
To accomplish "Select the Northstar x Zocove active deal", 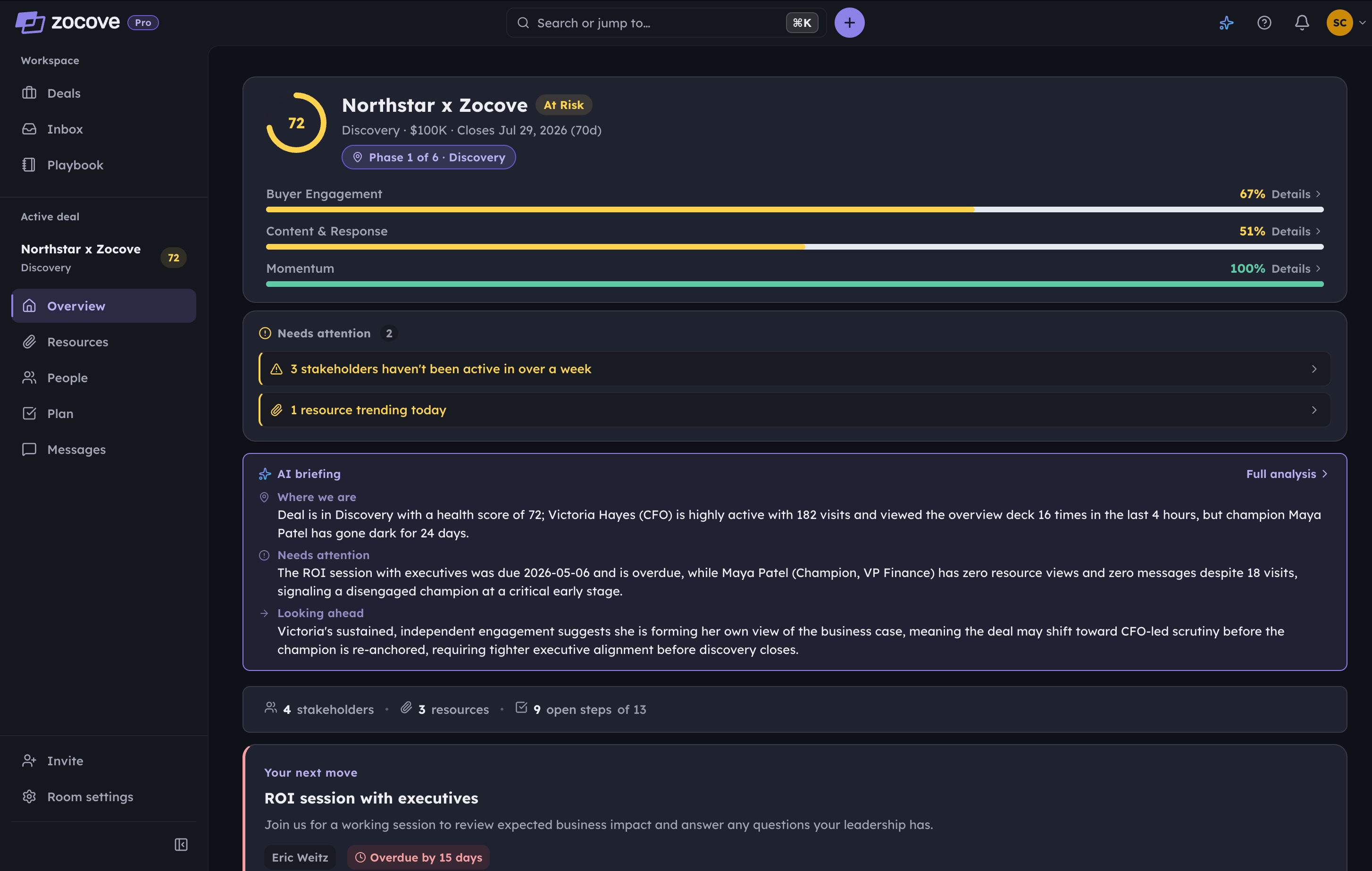I will (x=104, y=258).
